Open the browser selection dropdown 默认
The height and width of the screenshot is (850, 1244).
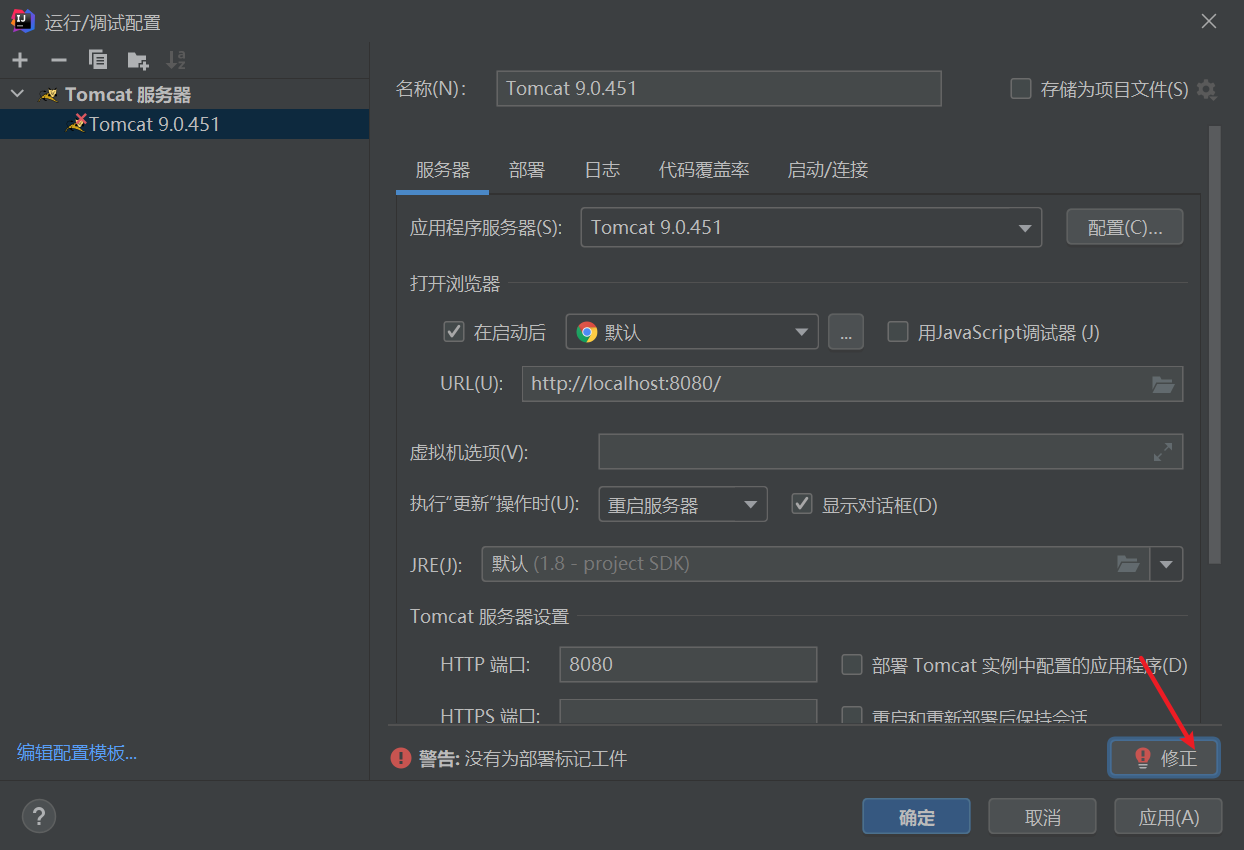pyautogui.click(x=692, y=332)
